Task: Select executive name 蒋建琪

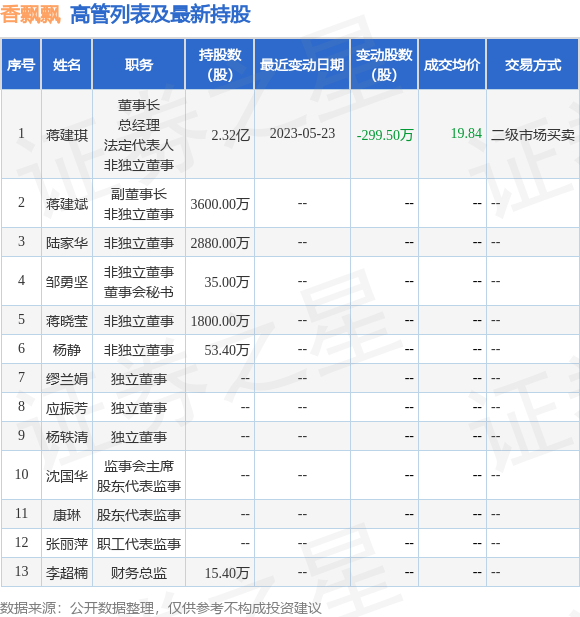Action: tap(67, 135)
